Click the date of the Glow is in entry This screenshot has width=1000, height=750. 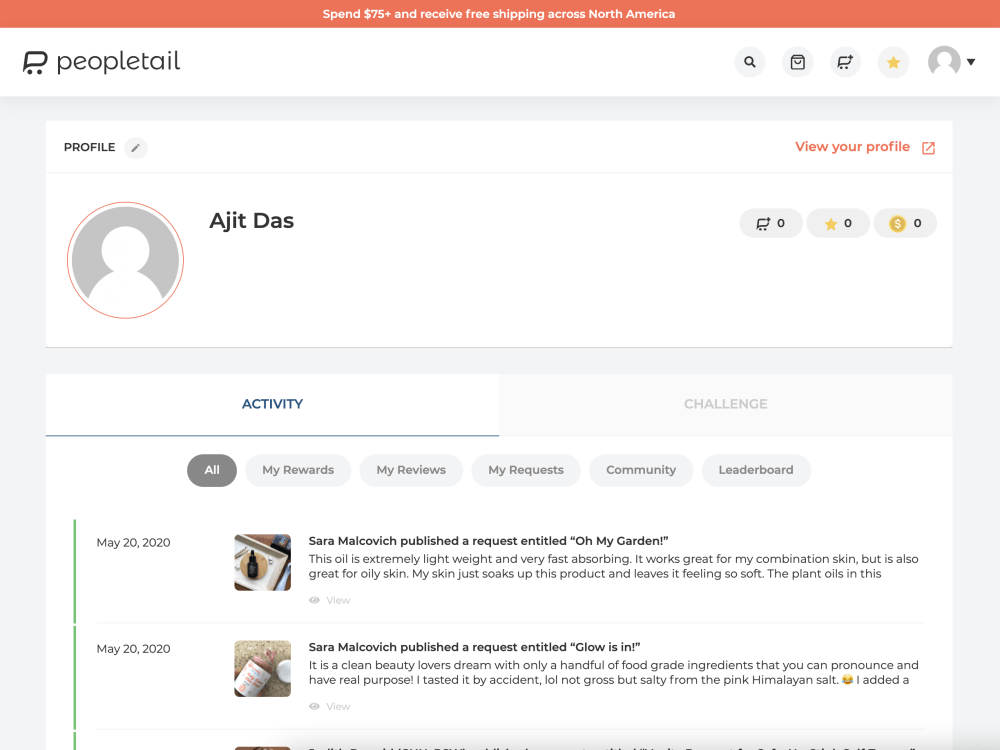[133, 649]
